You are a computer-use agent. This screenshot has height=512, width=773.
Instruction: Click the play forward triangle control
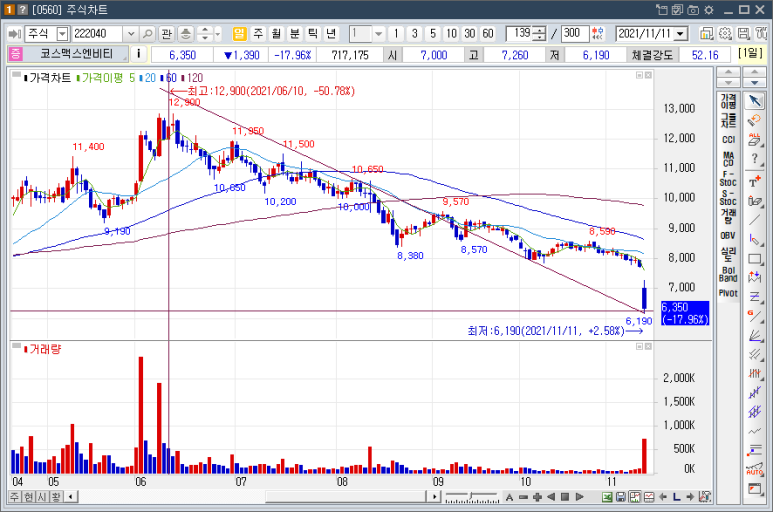pos(580,497)
